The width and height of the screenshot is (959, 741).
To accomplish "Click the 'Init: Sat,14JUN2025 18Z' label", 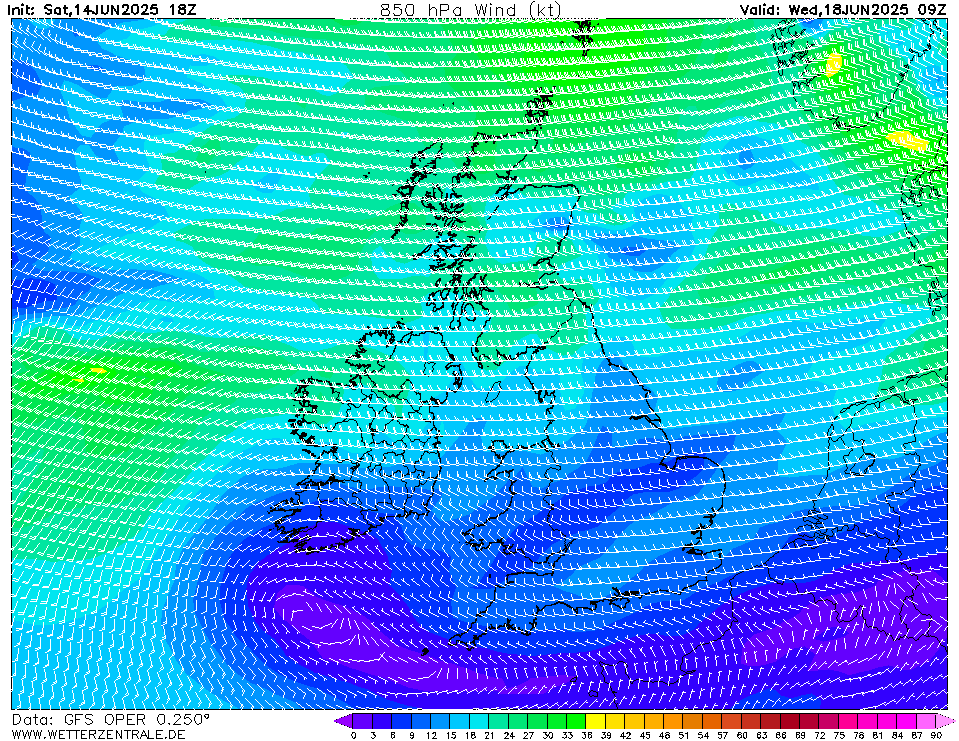I will pyautogui.click(x=102, y=10).
